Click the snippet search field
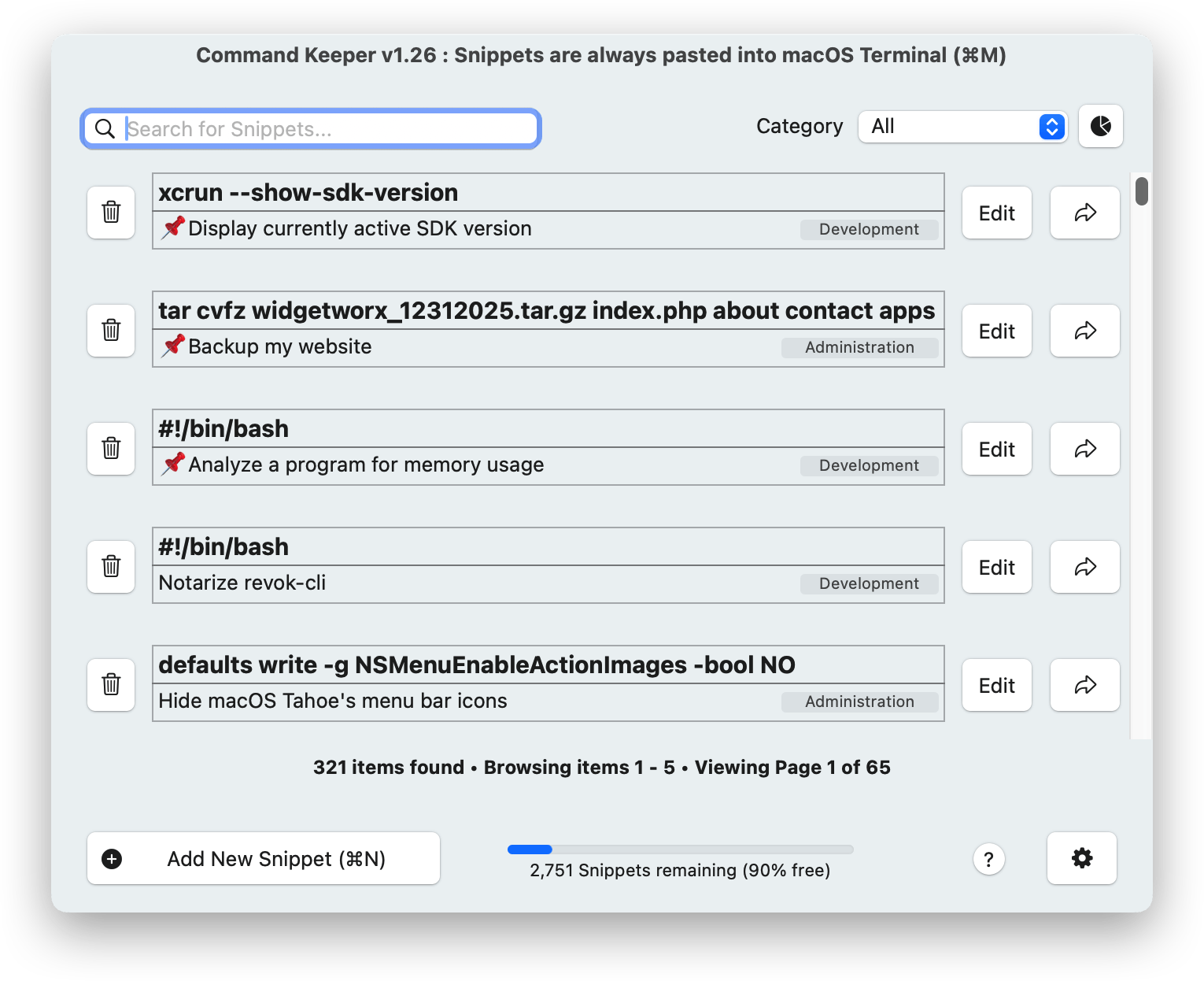This screenshot has width=1204, height=981. point(310,128)
